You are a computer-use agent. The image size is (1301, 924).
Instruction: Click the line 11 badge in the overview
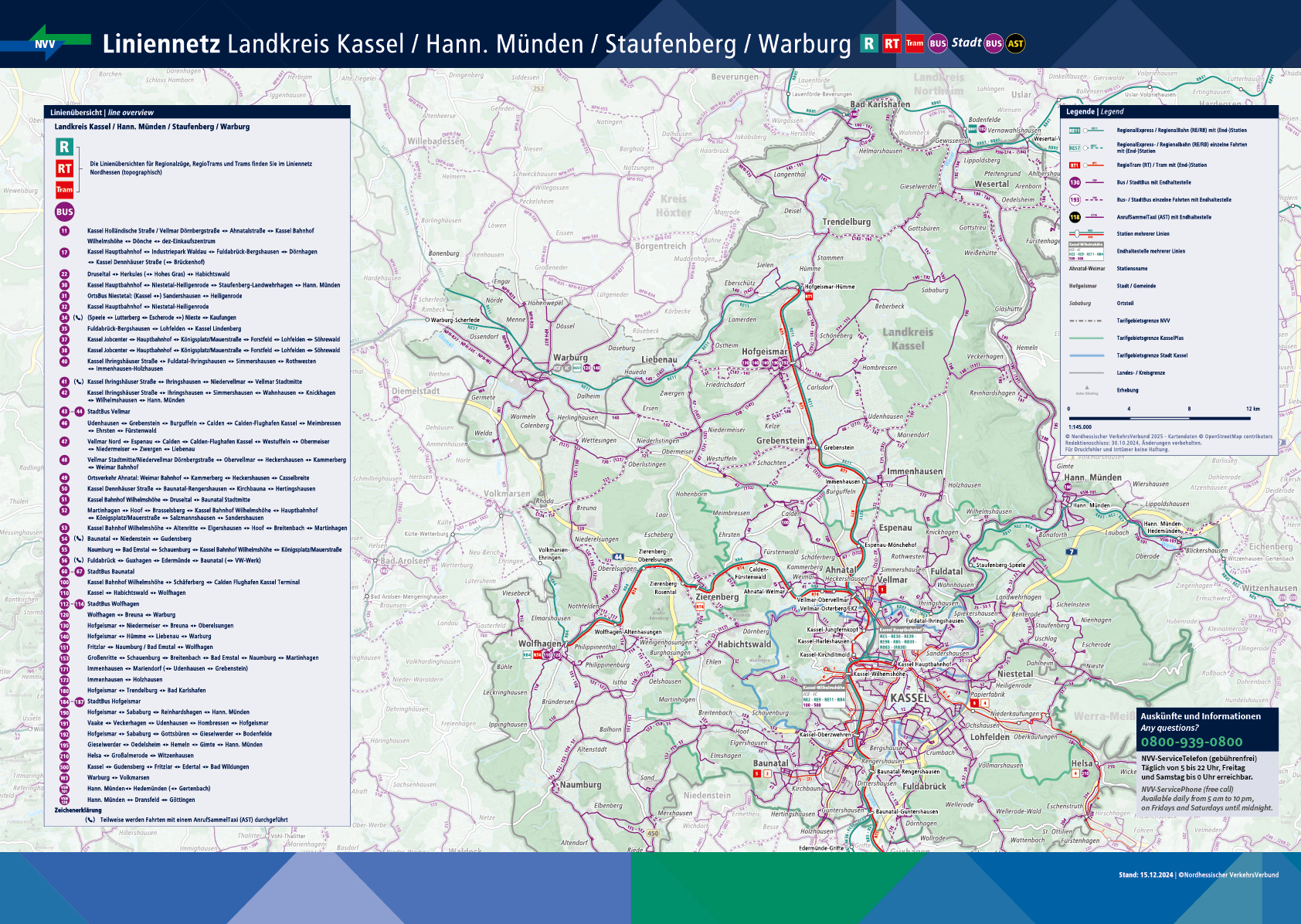point(64,231)
